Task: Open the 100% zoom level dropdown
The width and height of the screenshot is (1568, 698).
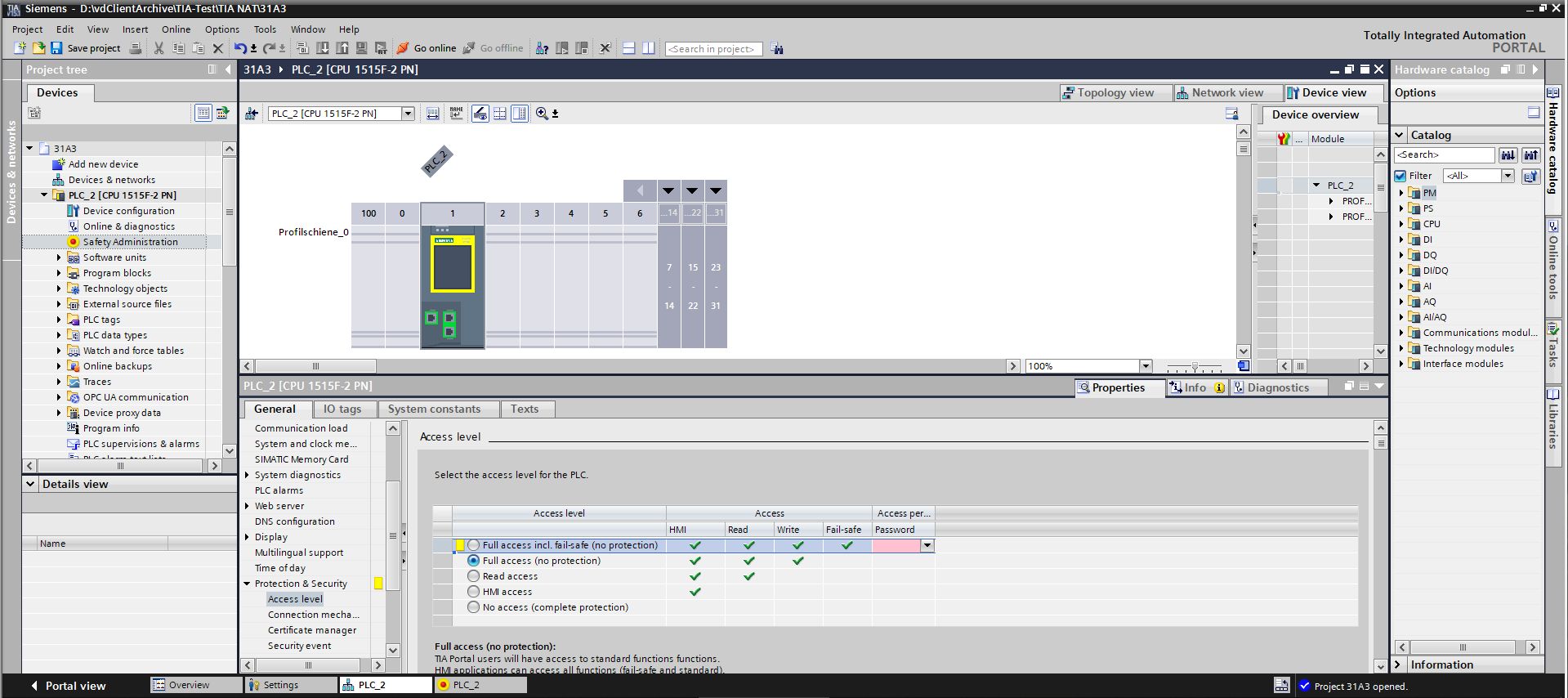Action: point(1146,366)
